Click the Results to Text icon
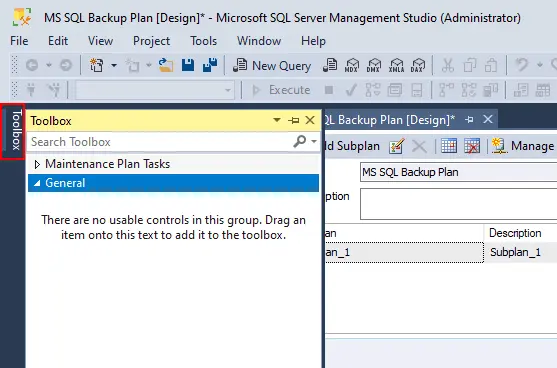This screenshot has height=368, width=557. point(521,90)
